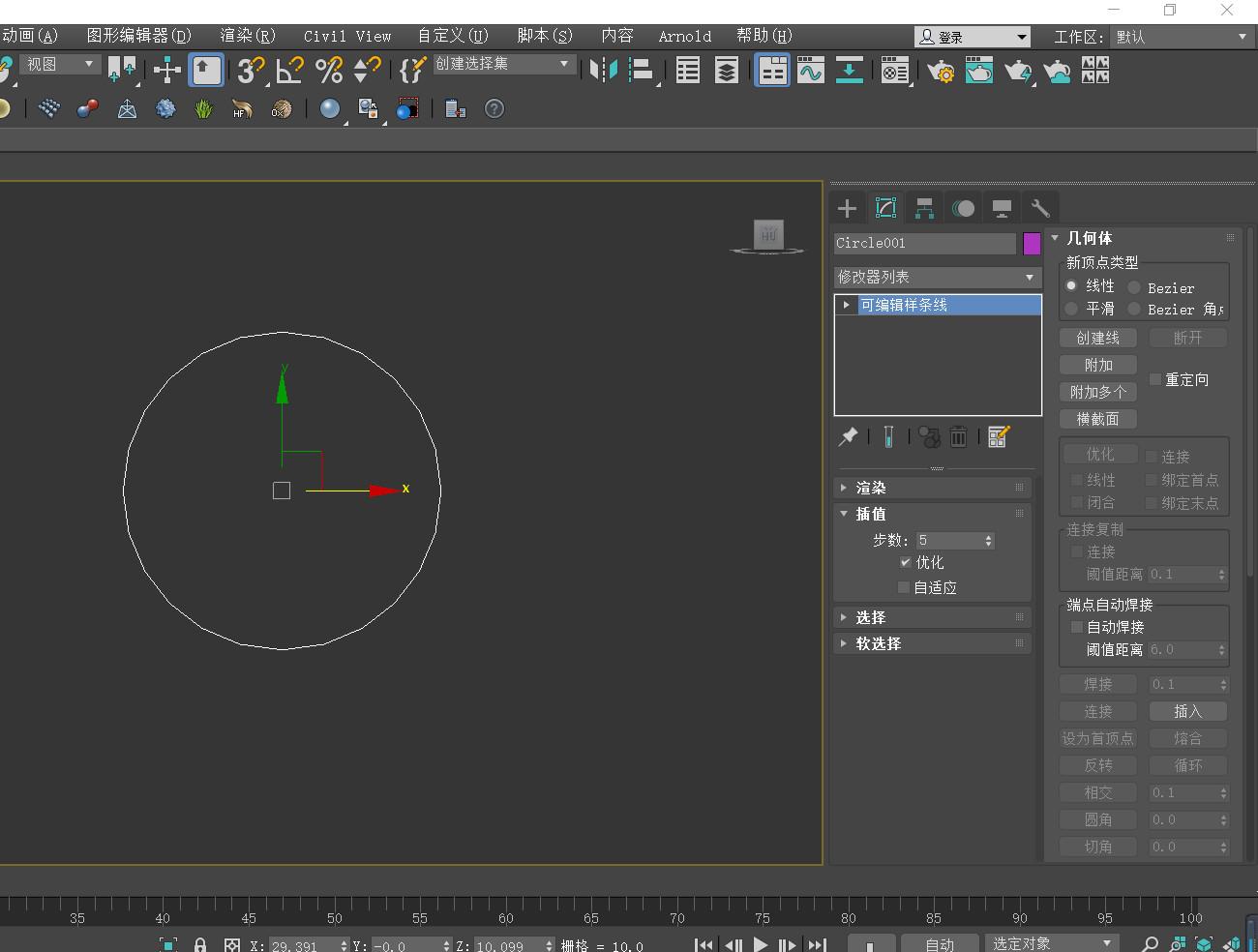The image size is (1258, 952).
Task: Change the Circle001 object color swatch
Action: (1030, 243)
